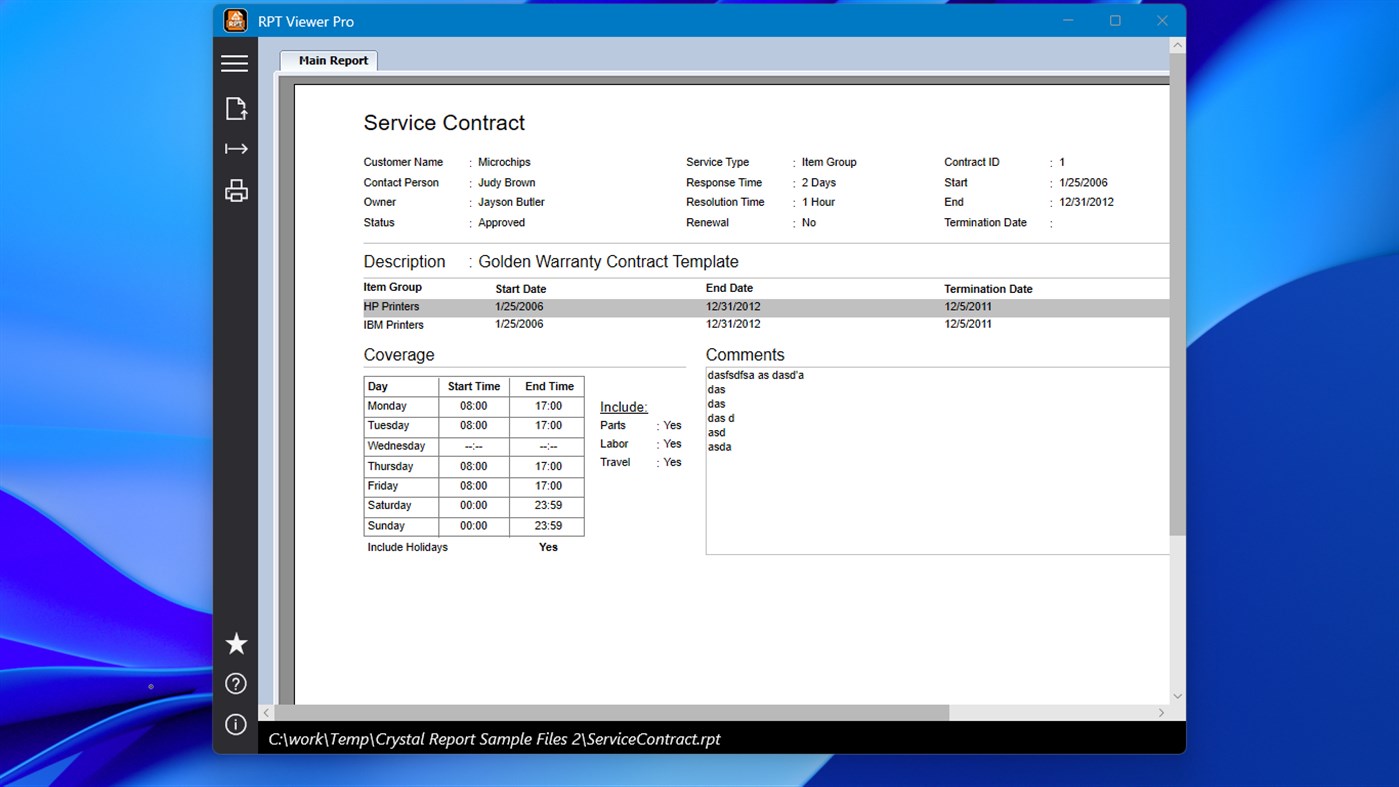Click the star favorites icon

coord(236,643)
